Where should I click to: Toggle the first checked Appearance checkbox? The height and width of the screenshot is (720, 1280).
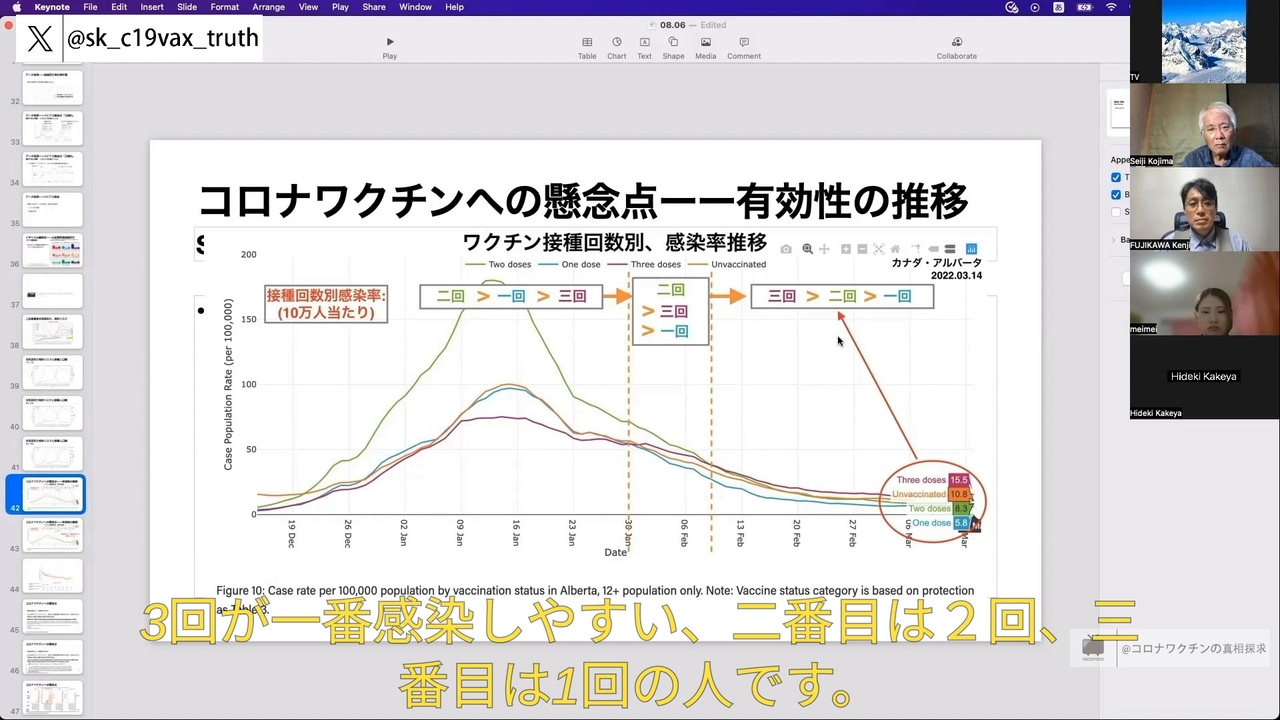click(1116, 178)
